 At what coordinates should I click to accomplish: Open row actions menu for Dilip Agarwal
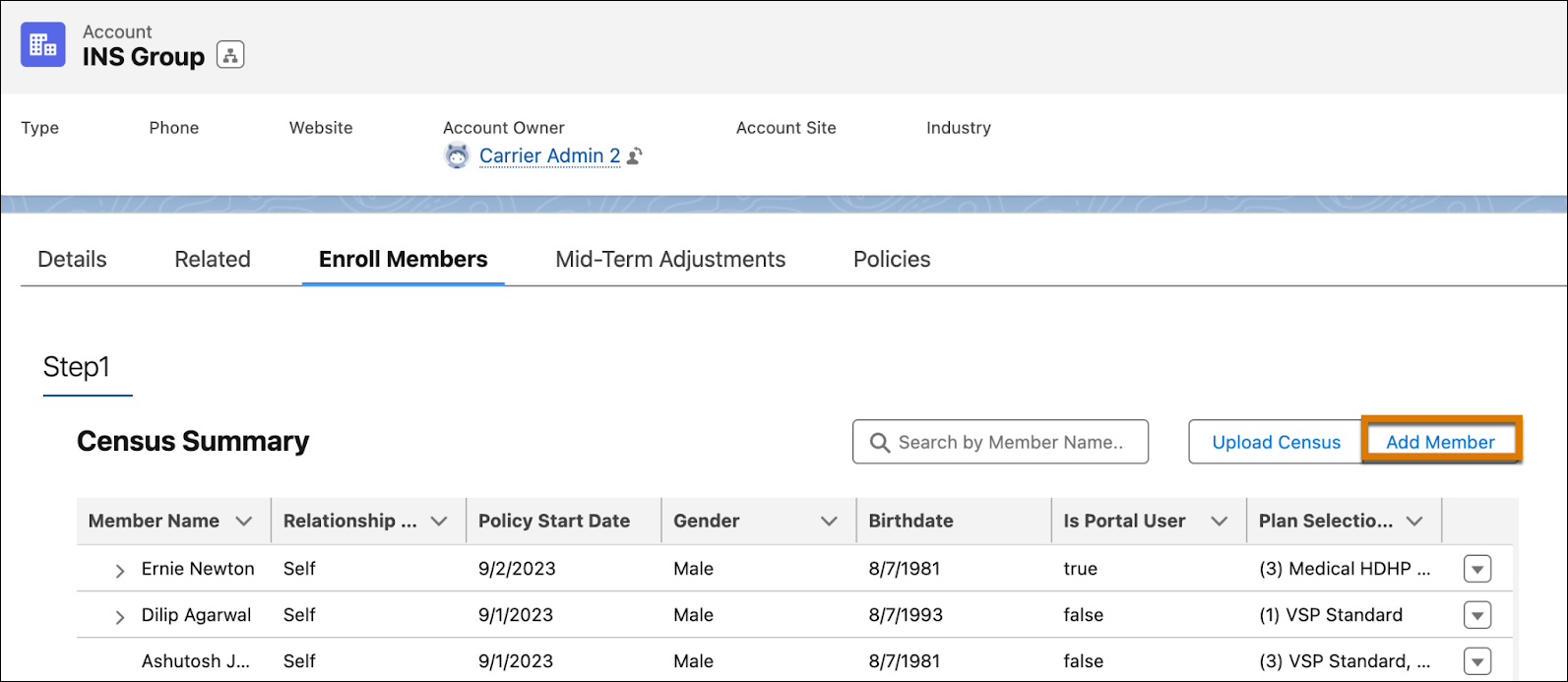tap(1477, 615)
